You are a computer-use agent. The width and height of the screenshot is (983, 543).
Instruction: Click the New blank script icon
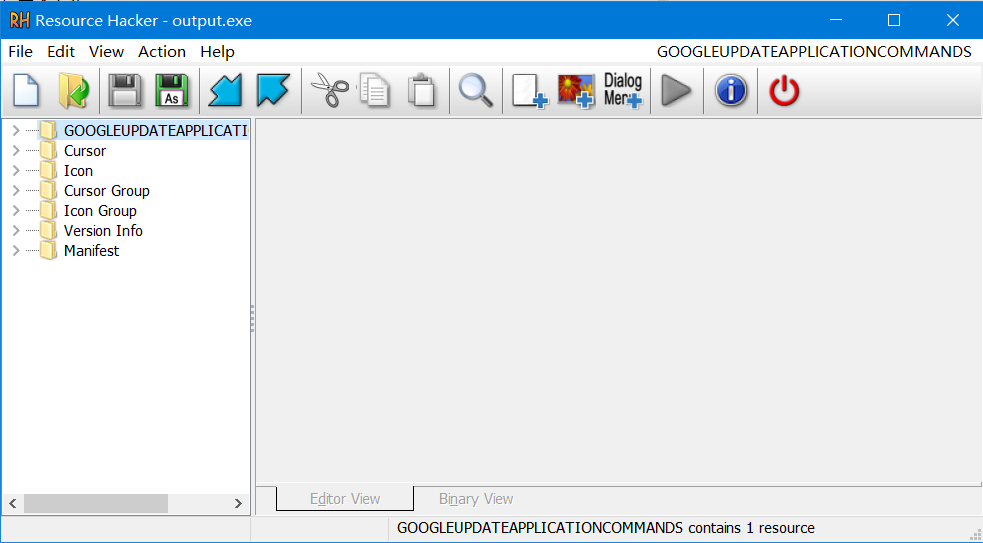[x=26, y=91]
